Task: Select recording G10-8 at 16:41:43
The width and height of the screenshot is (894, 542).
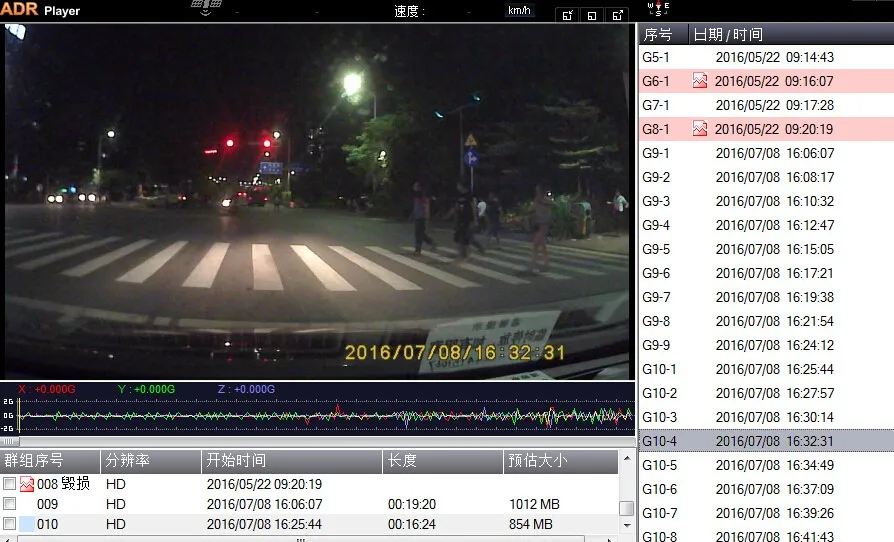Action: pyautogui.click(x=766, y=536)
